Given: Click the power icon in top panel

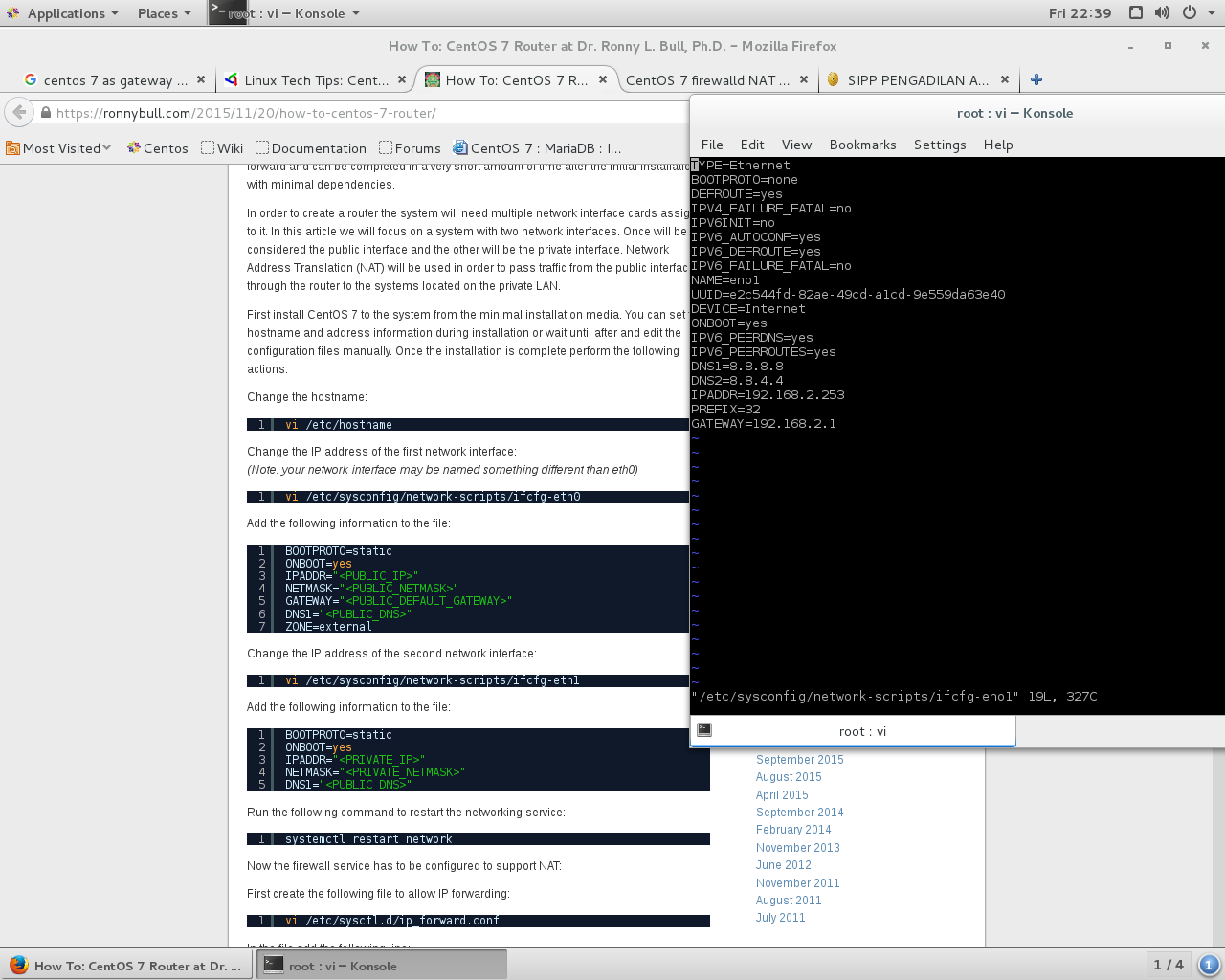Looking at the screenshot, I should coord(1189,12).
